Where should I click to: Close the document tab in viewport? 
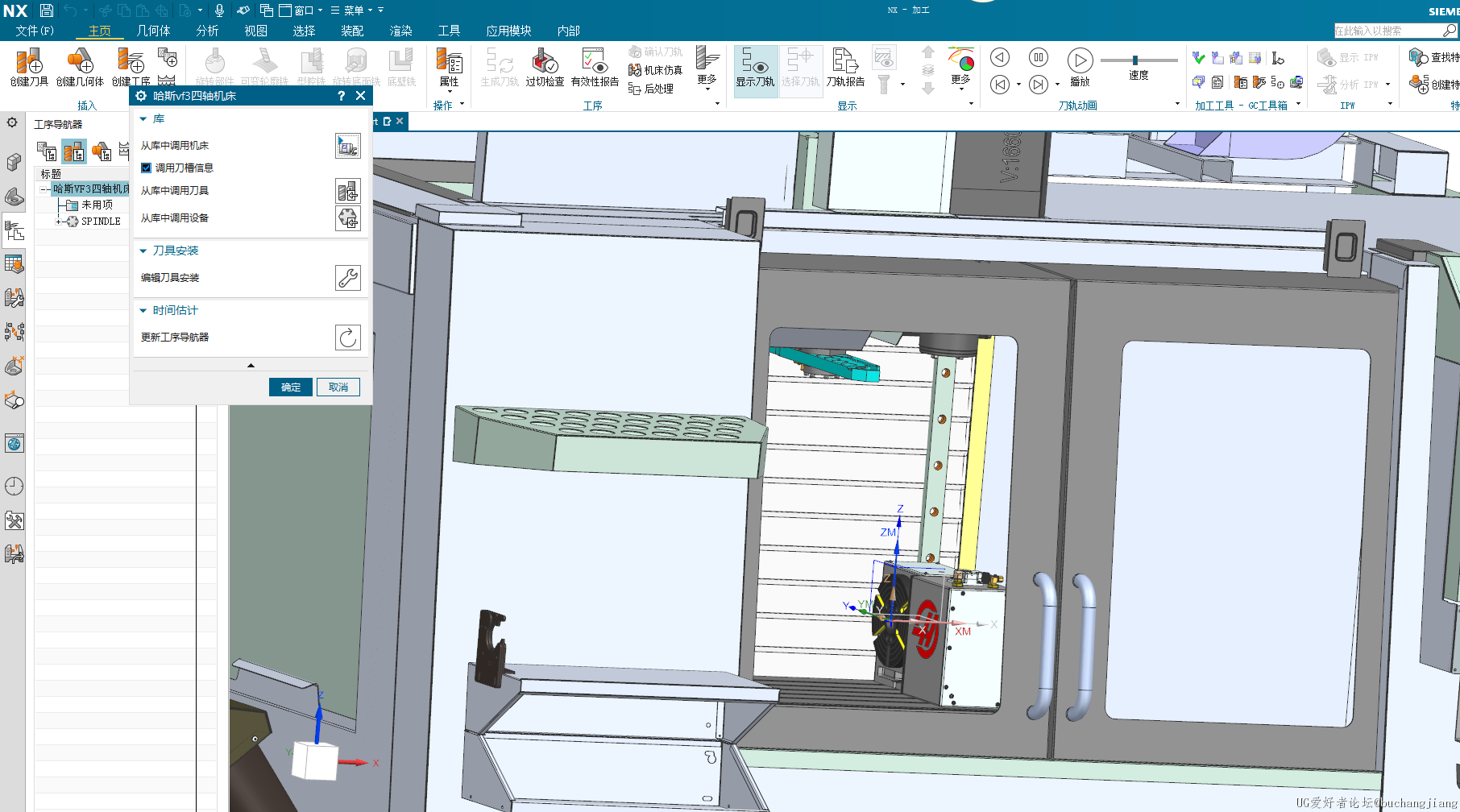(400, 122)
